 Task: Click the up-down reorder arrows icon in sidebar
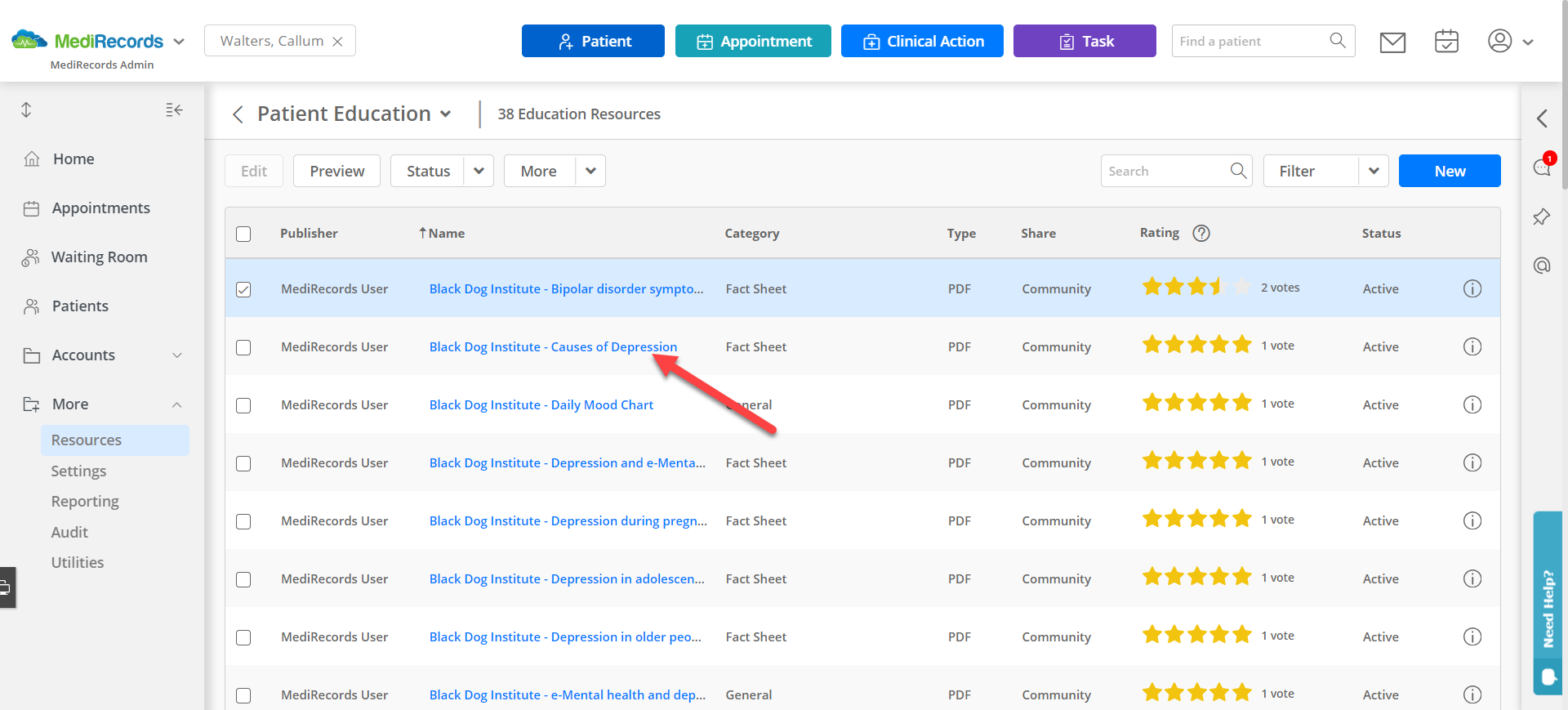coord(26,109)
